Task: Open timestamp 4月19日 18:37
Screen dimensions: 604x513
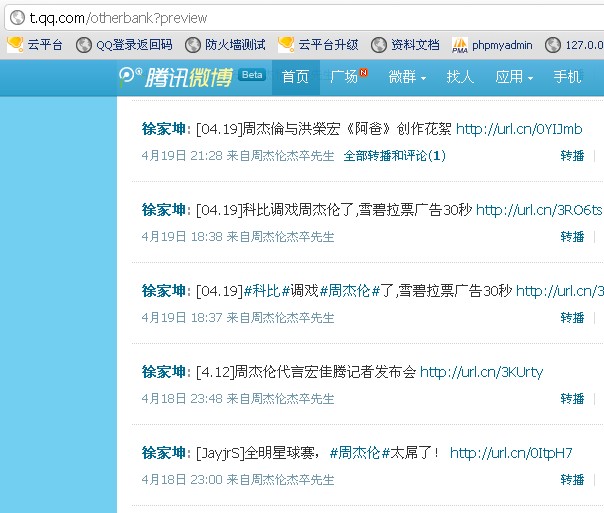Action: pos(182,318)
